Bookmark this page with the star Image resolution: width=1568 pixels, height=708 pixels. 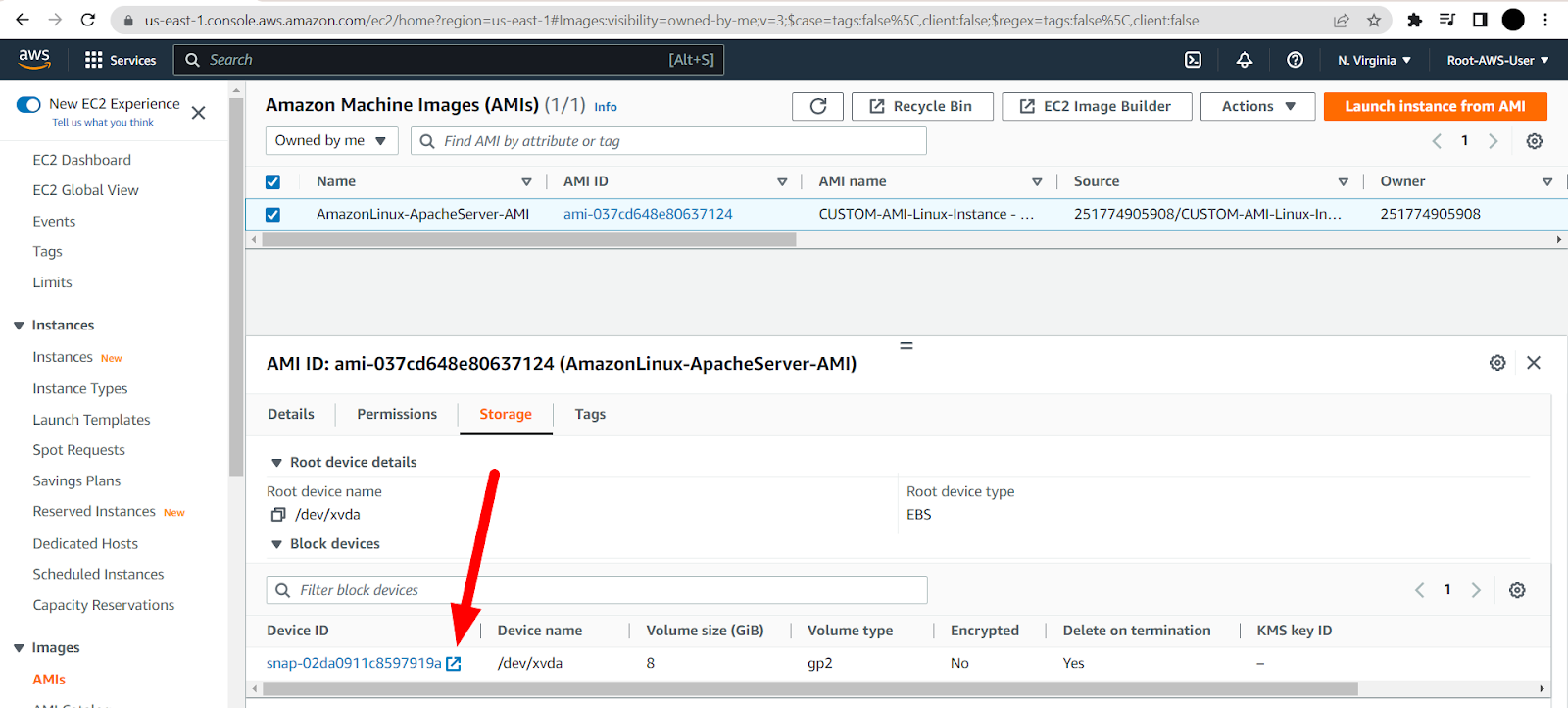pos(1374,20)
